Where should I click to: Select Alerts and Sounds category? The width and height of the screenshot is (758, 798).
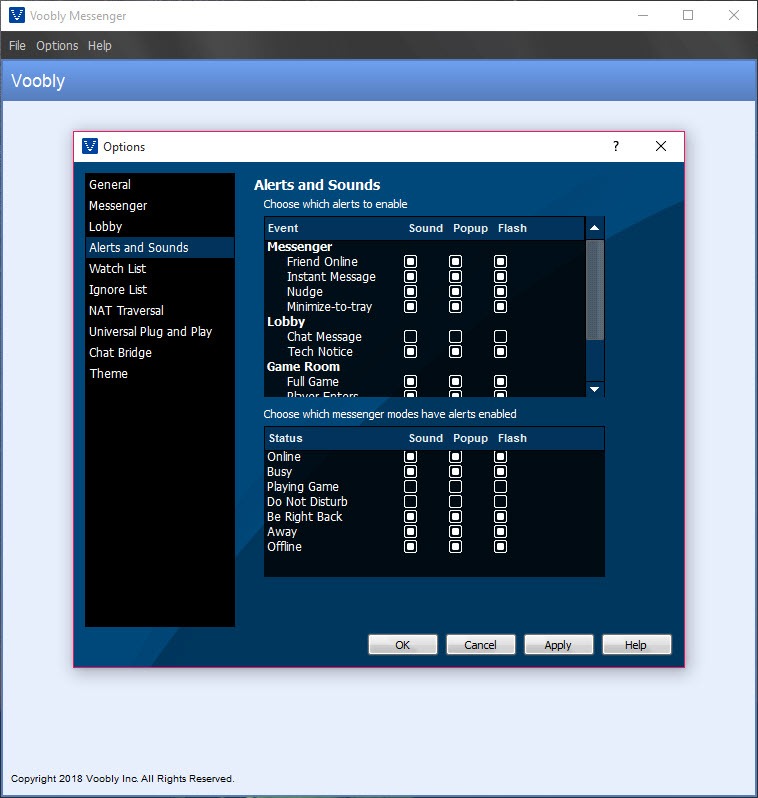(160, 247)
